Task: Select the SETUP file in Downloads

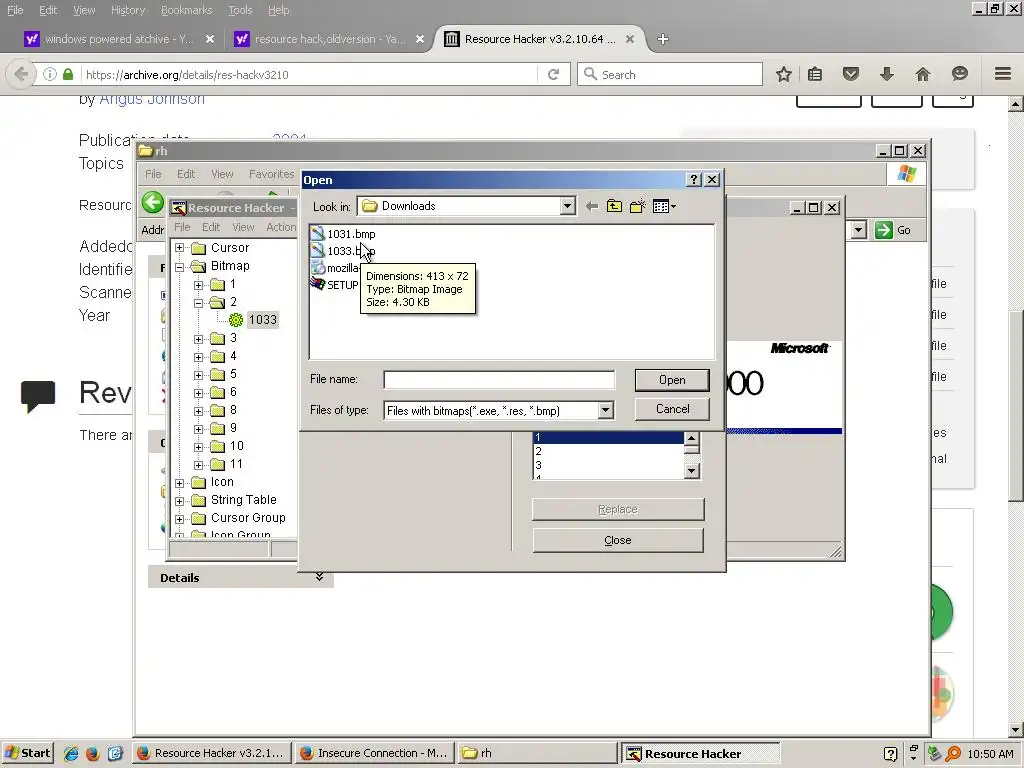Action: (x=335, y=285)
